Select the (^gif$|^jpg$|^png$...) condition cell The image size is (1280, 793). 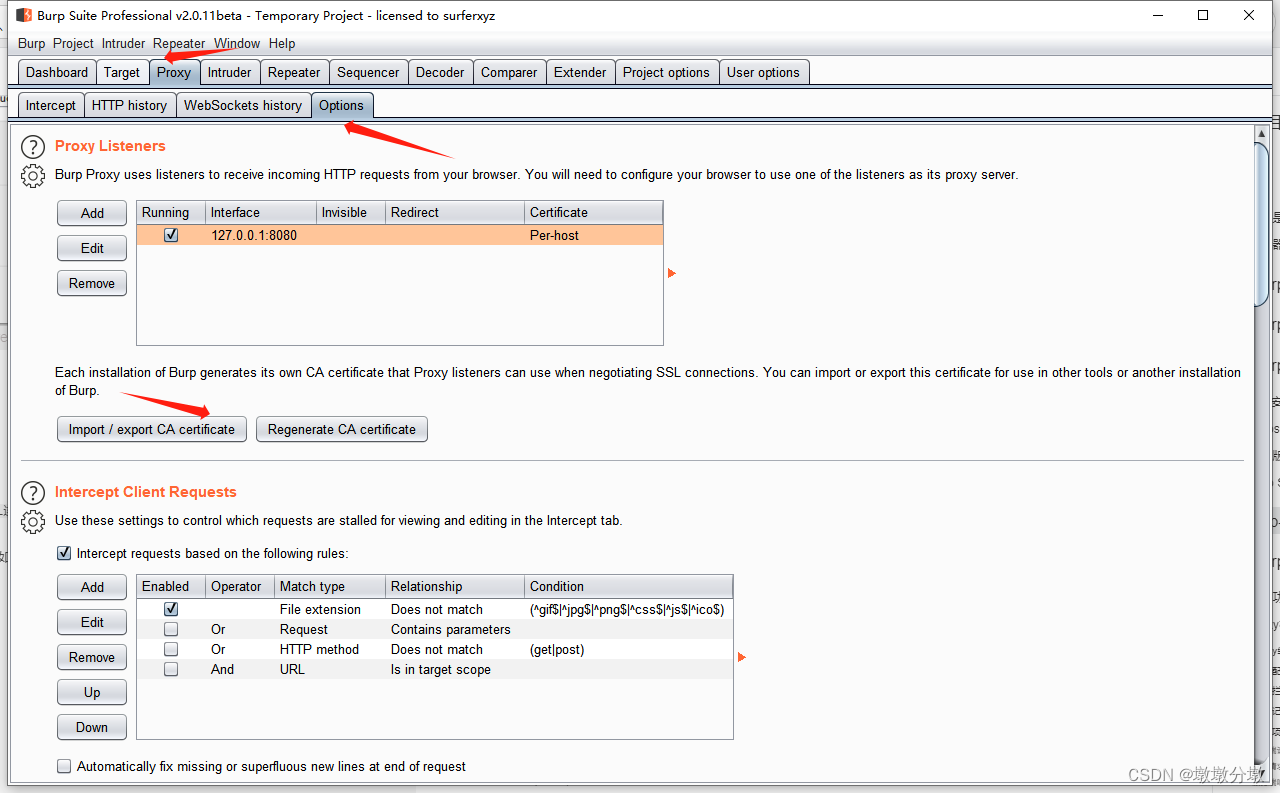click(629, 609)
